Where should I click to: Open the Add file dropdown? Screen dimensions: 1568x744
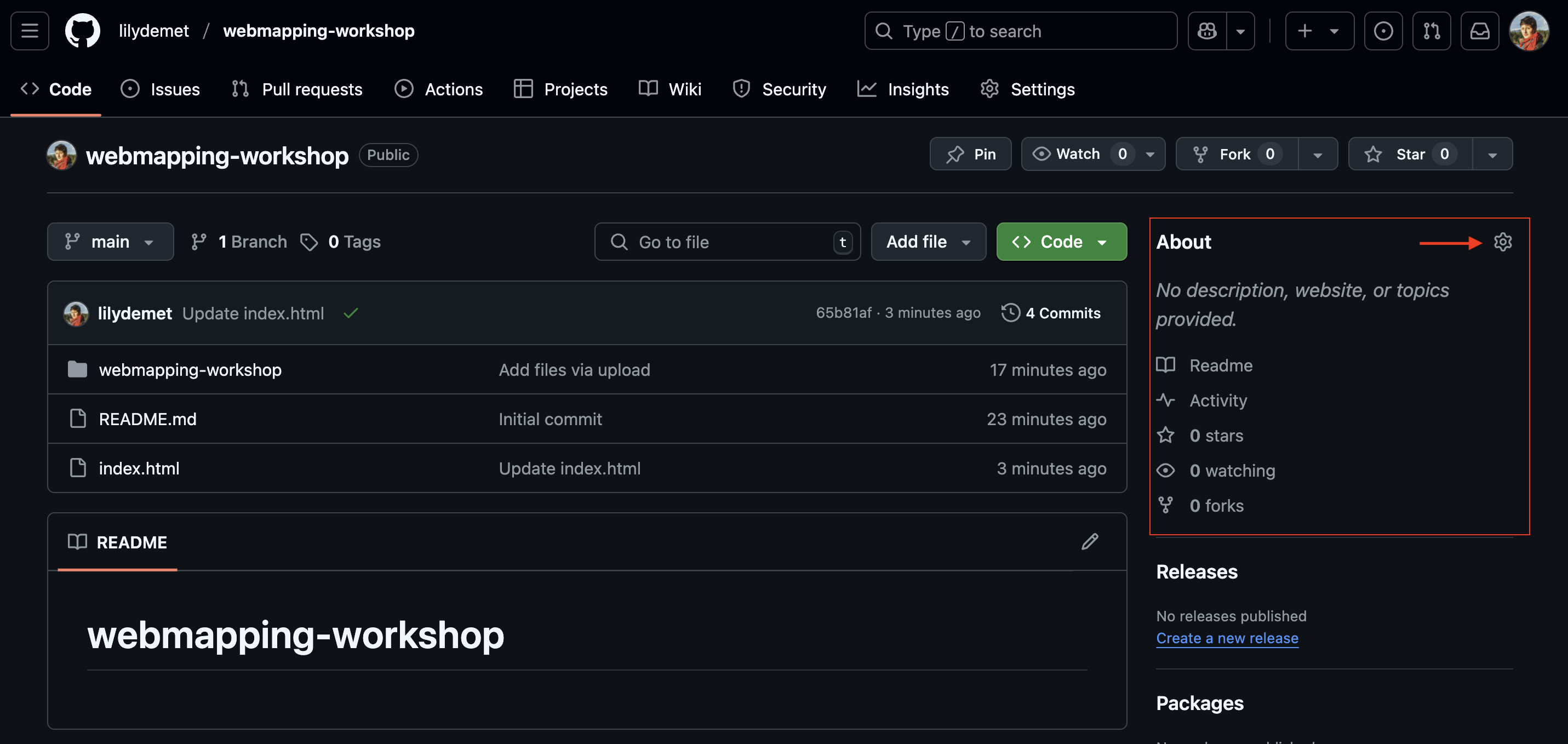[928, 242]
